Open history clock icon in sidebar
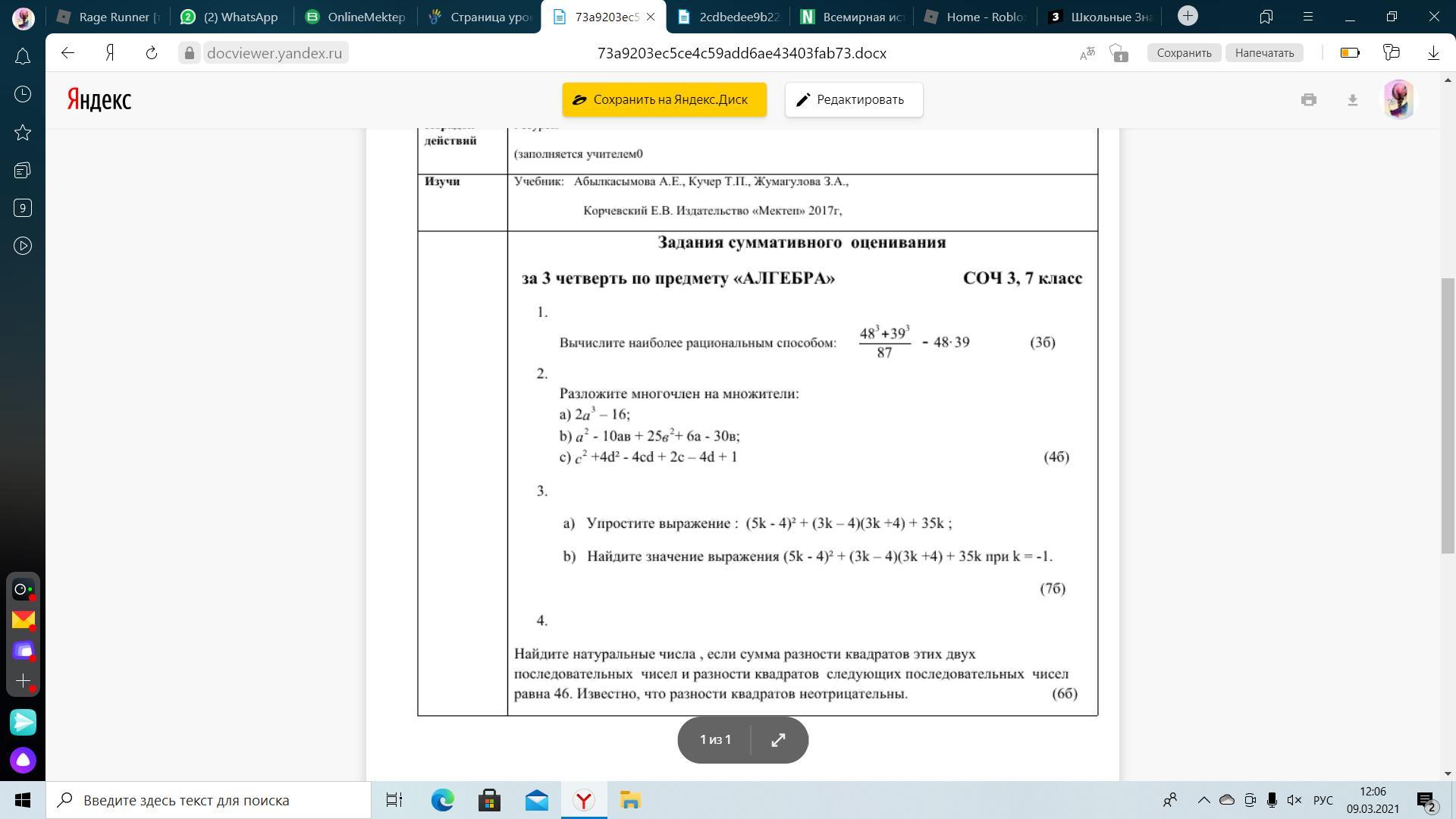This screenshot has width=1456, height=819. [x=23, y=94]
